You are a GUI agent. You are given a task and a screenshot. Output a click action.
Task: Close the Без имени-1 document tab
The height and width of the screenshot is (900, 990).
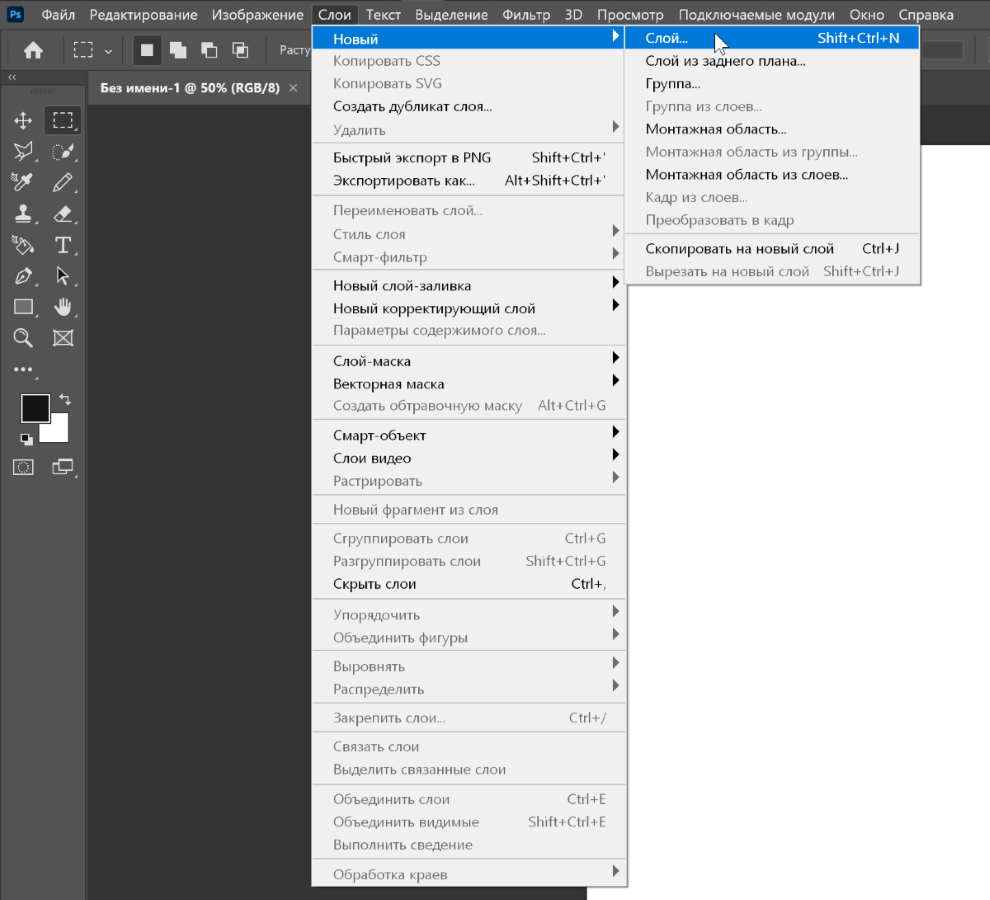tap(293, 88)
